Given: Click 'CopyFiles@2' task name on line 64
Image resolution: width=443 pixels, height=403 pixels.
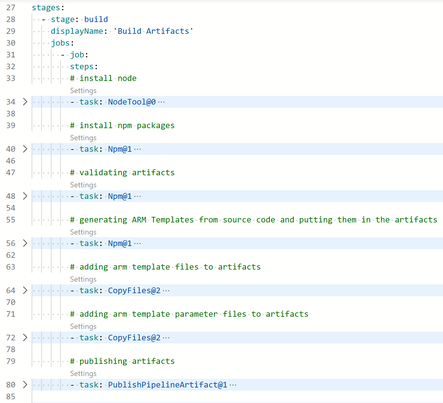Looking at the screenshot, I should 134,291.
